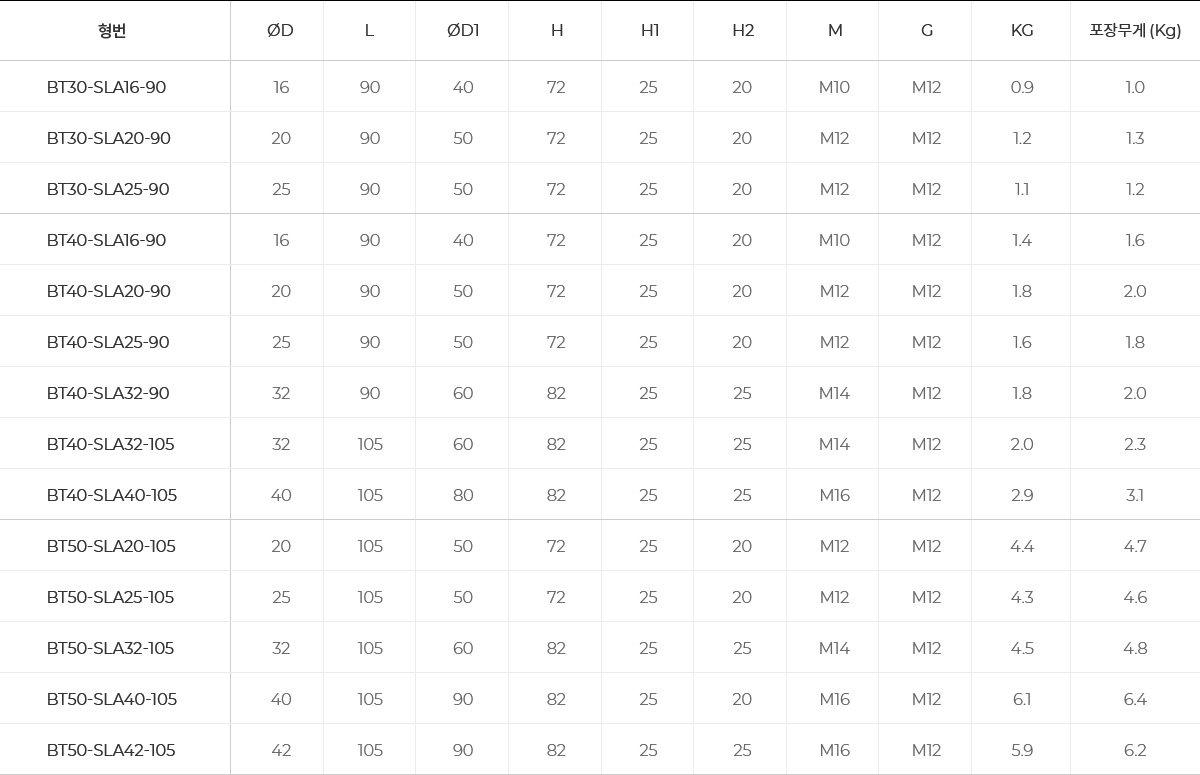The width and height of the screenshot is (1200, 775).
Task: Click the 형번 column header
Action: point(112,30)
